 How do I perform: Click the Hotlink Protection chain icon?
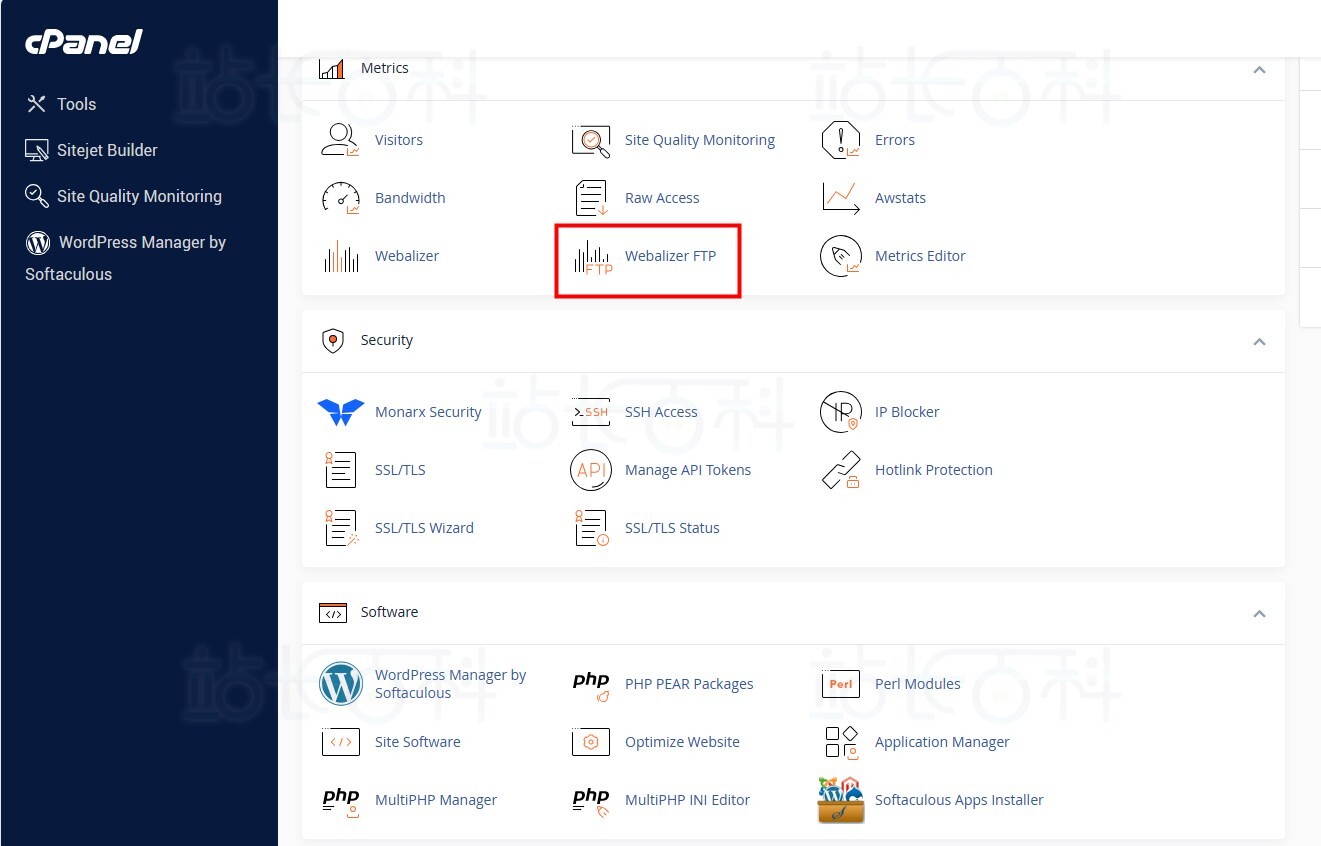(841, 470)
